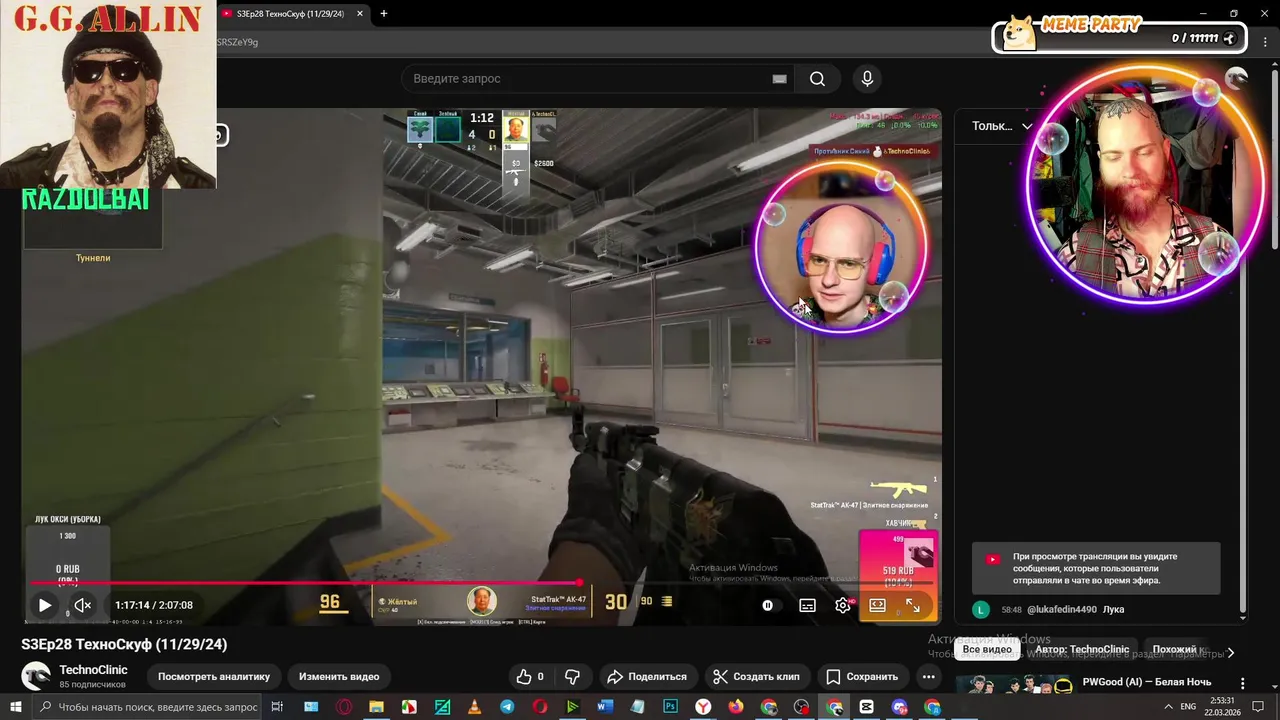
Task: Open File Explorer from the taskbar
Action: coord(376,707)
